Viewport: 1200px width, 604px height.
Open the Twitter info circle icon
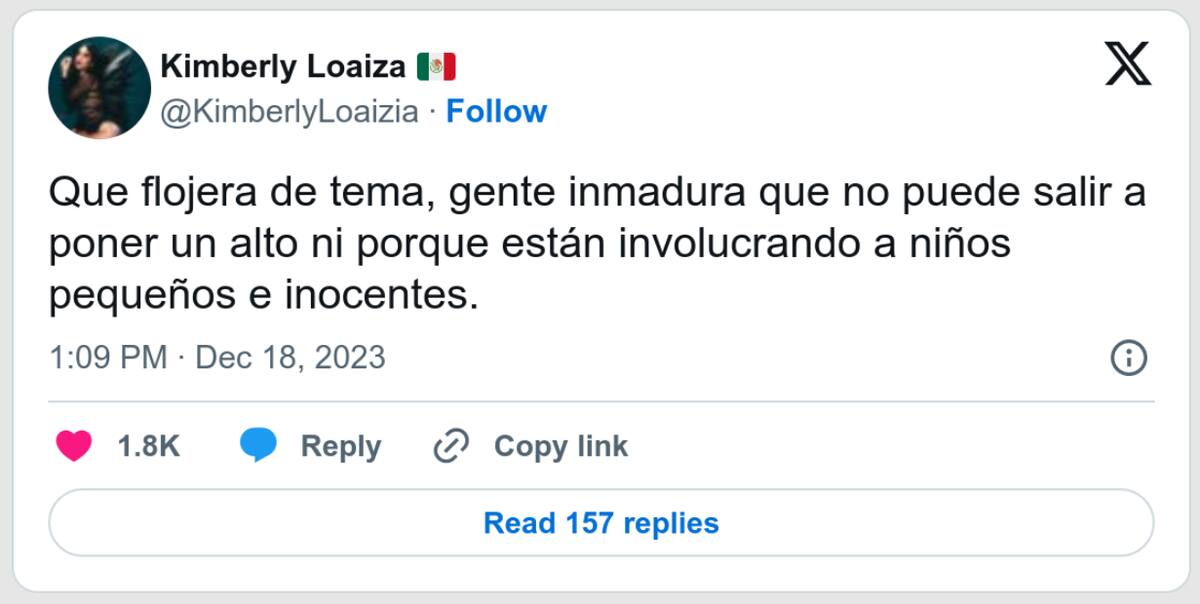coord(1128,358)
